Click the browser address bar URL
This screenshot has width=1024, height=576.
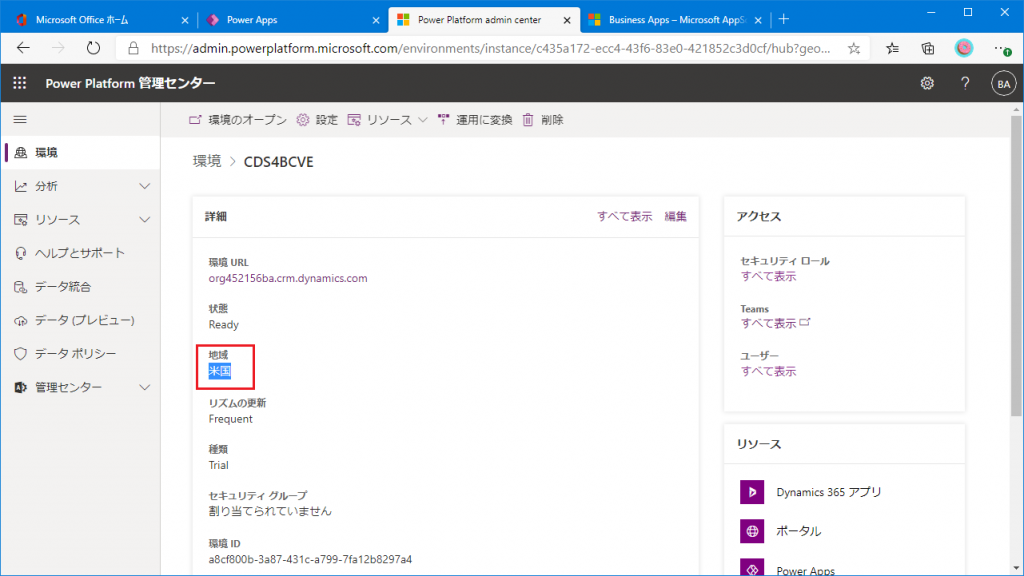(490, 48)
